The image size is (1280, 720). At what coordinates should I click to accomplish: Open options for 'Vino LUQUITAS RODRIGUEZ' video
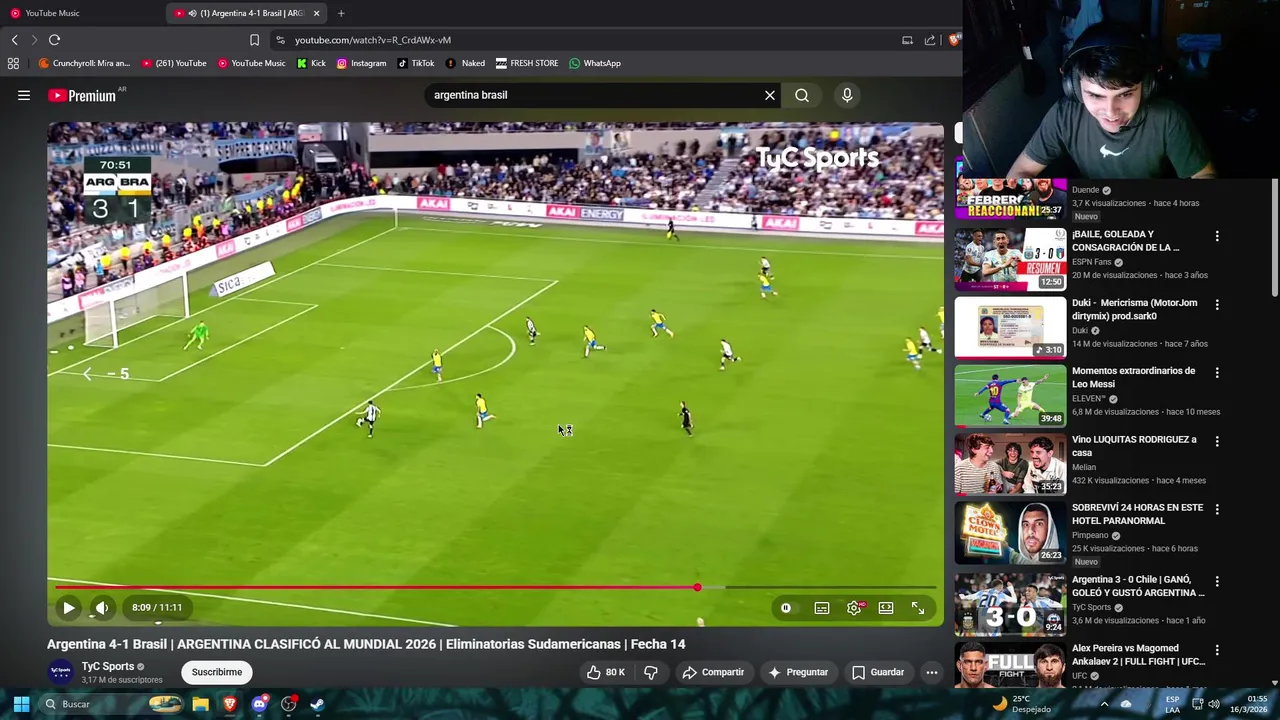coord(1217,441)
